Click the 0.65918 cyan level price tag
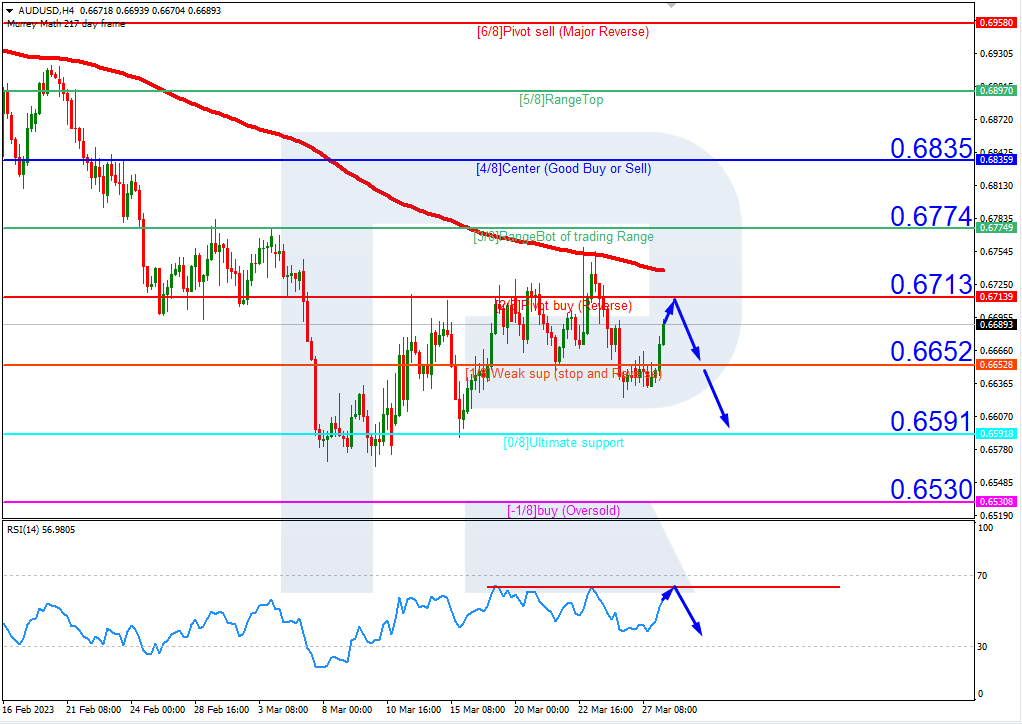 pyautogui.click(x=995, y=435)
